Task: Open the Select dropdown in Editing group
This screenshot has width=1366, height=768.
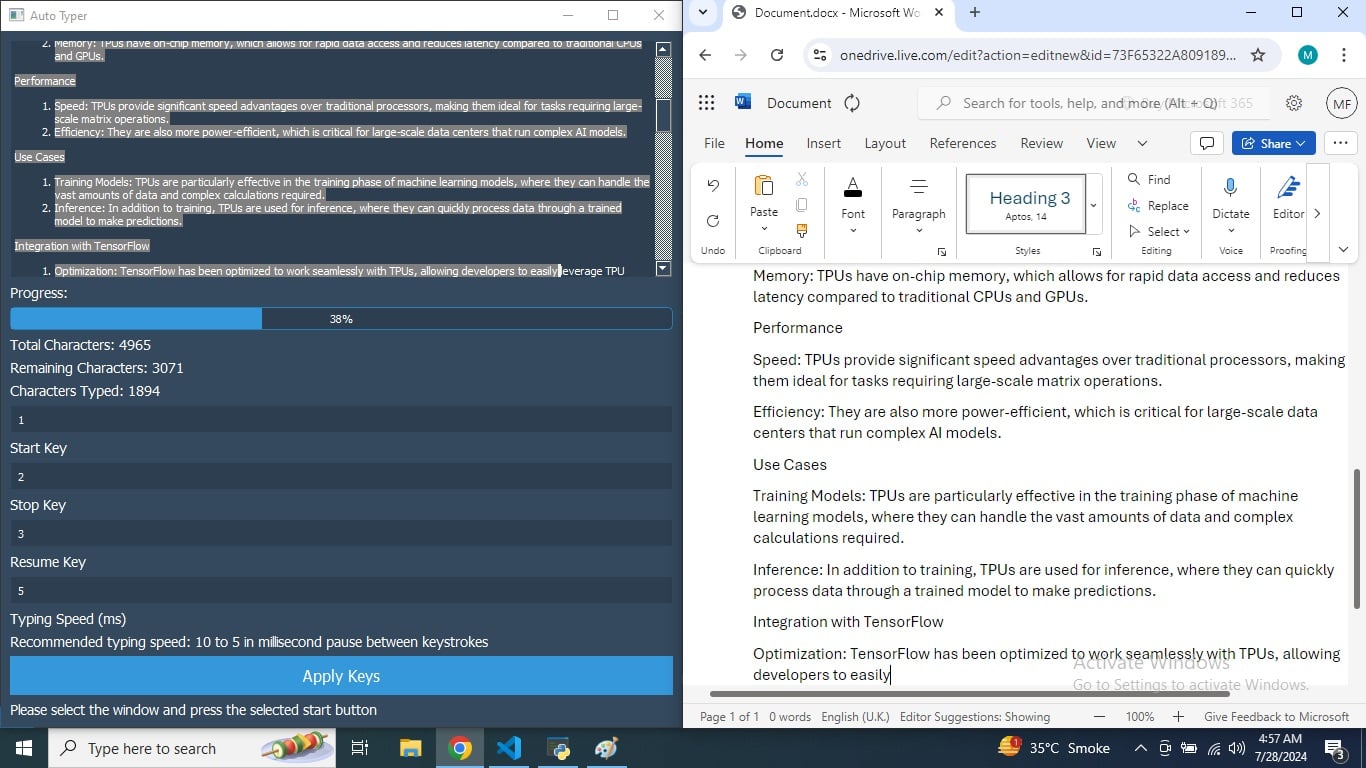Action: (1160, 231)
